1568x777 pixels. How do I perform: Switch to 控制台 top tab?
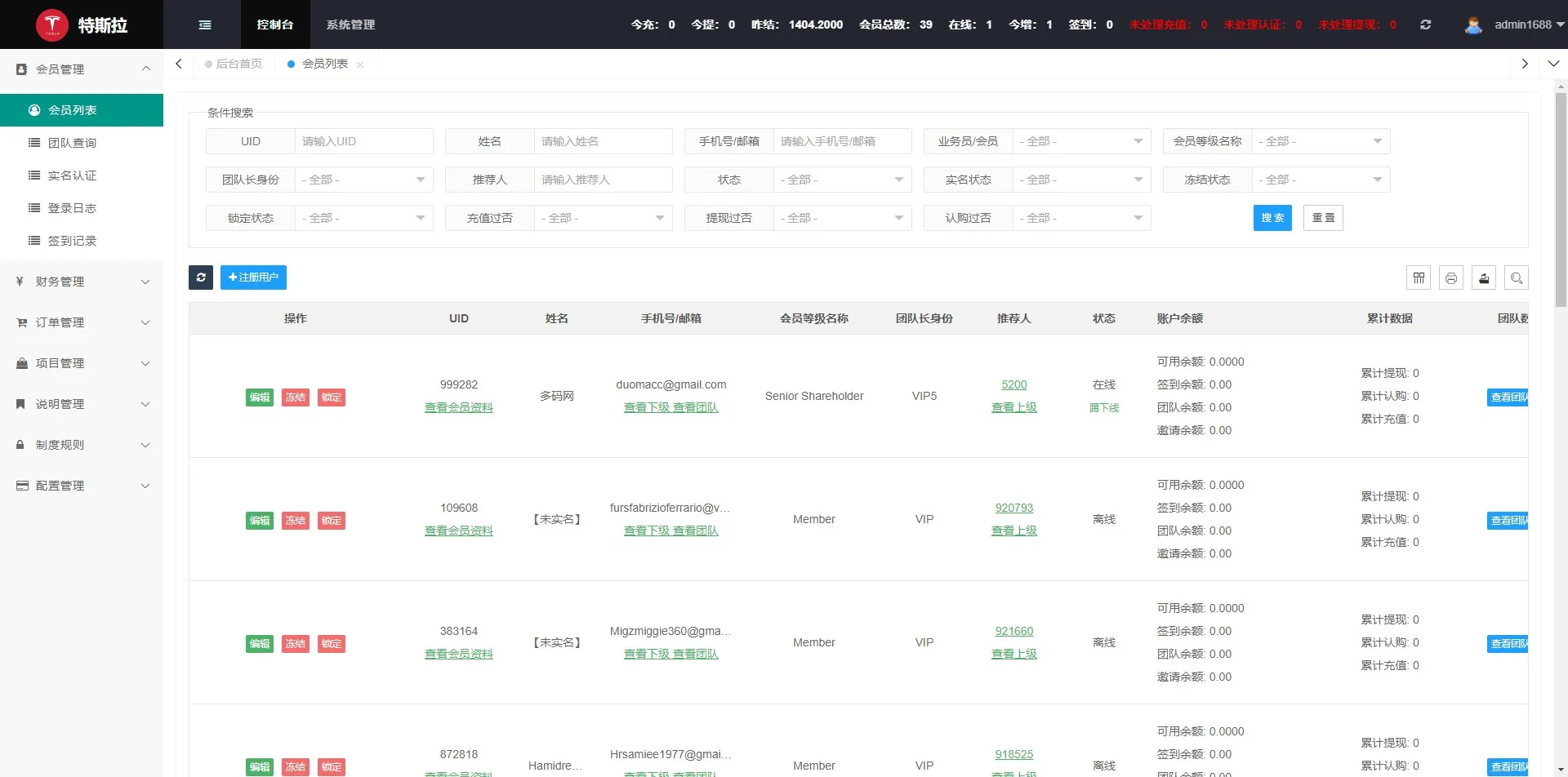[275, 24]
